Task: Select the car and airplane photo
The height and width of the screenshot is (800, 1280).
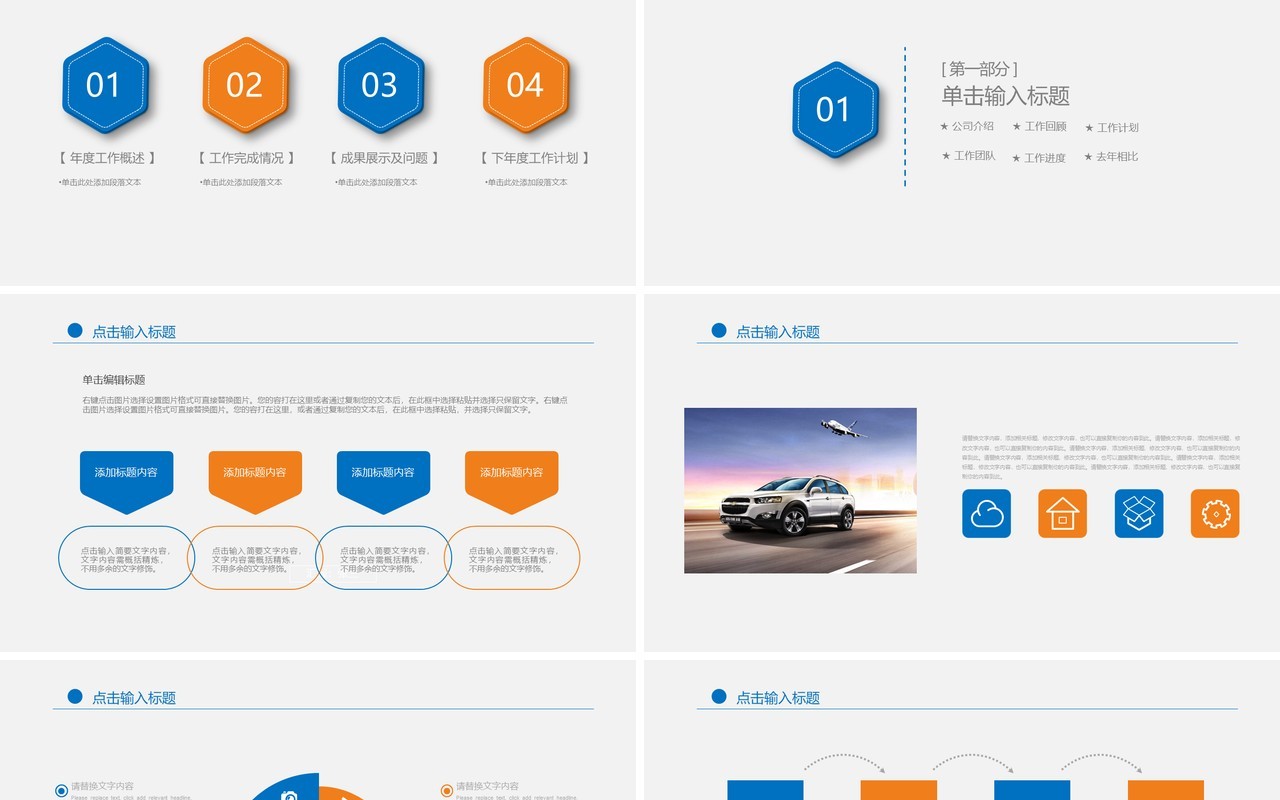Action: point(800,491)
